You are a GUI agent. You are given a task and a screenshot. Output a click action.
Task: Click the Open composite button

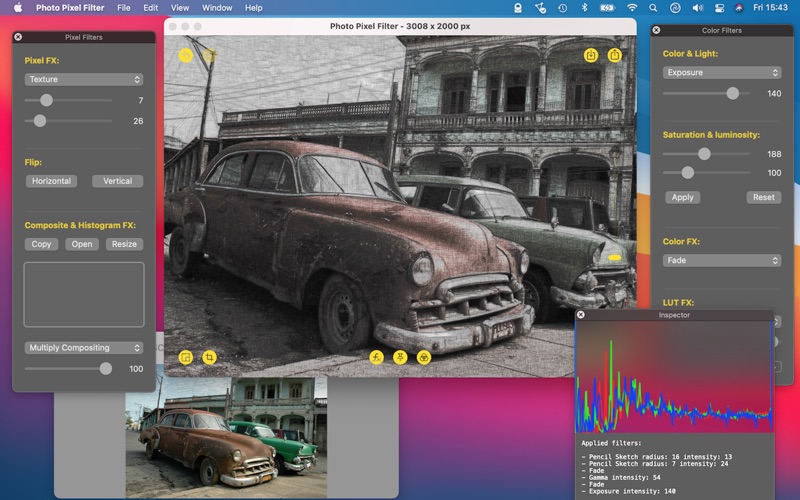pos(82,244)
